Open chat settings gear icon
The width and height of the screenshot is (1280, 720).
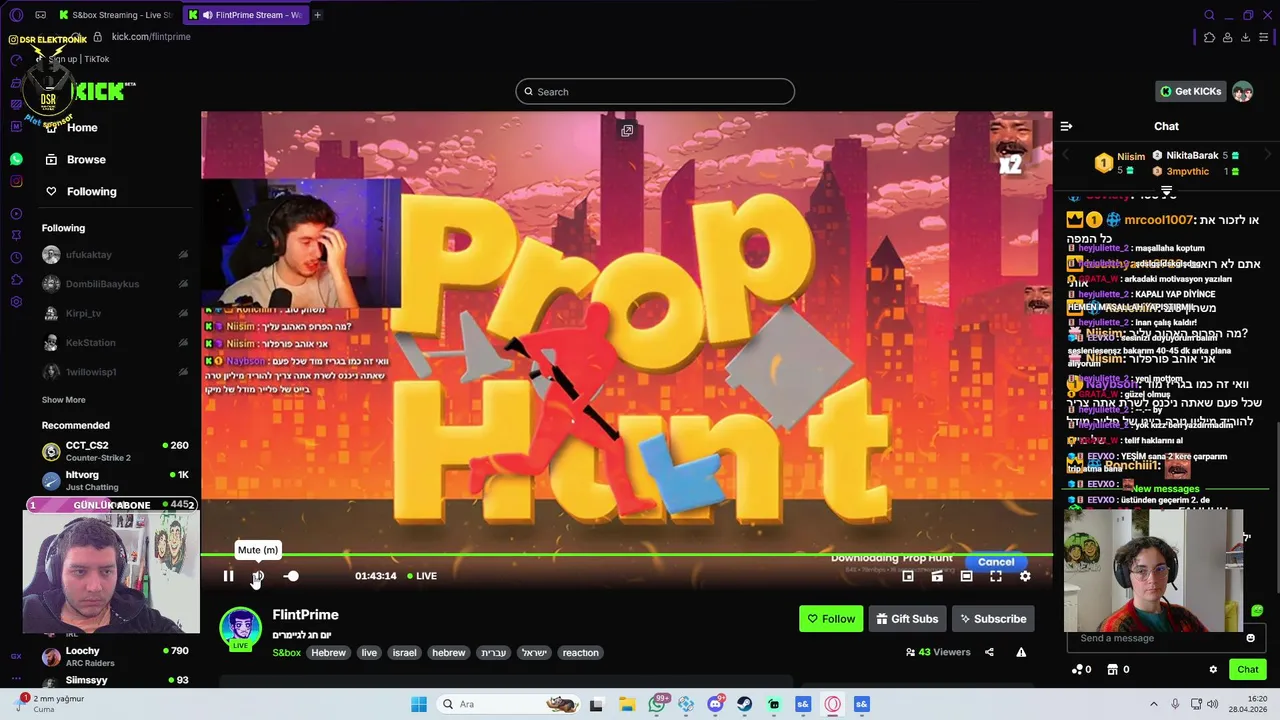[1213, 670]
